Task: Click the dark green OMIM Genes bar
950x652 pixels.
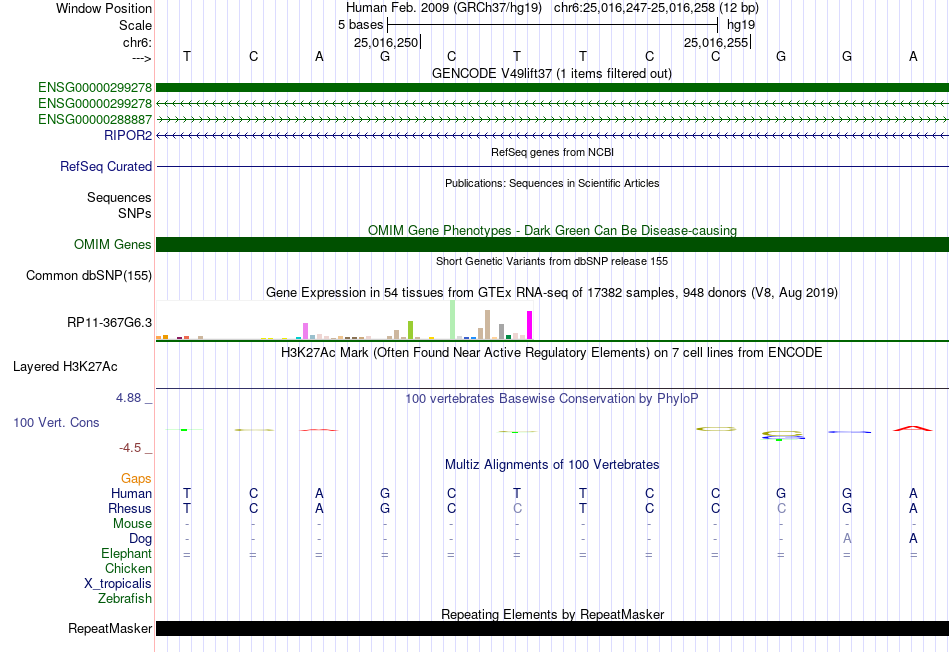Action: 552,244
